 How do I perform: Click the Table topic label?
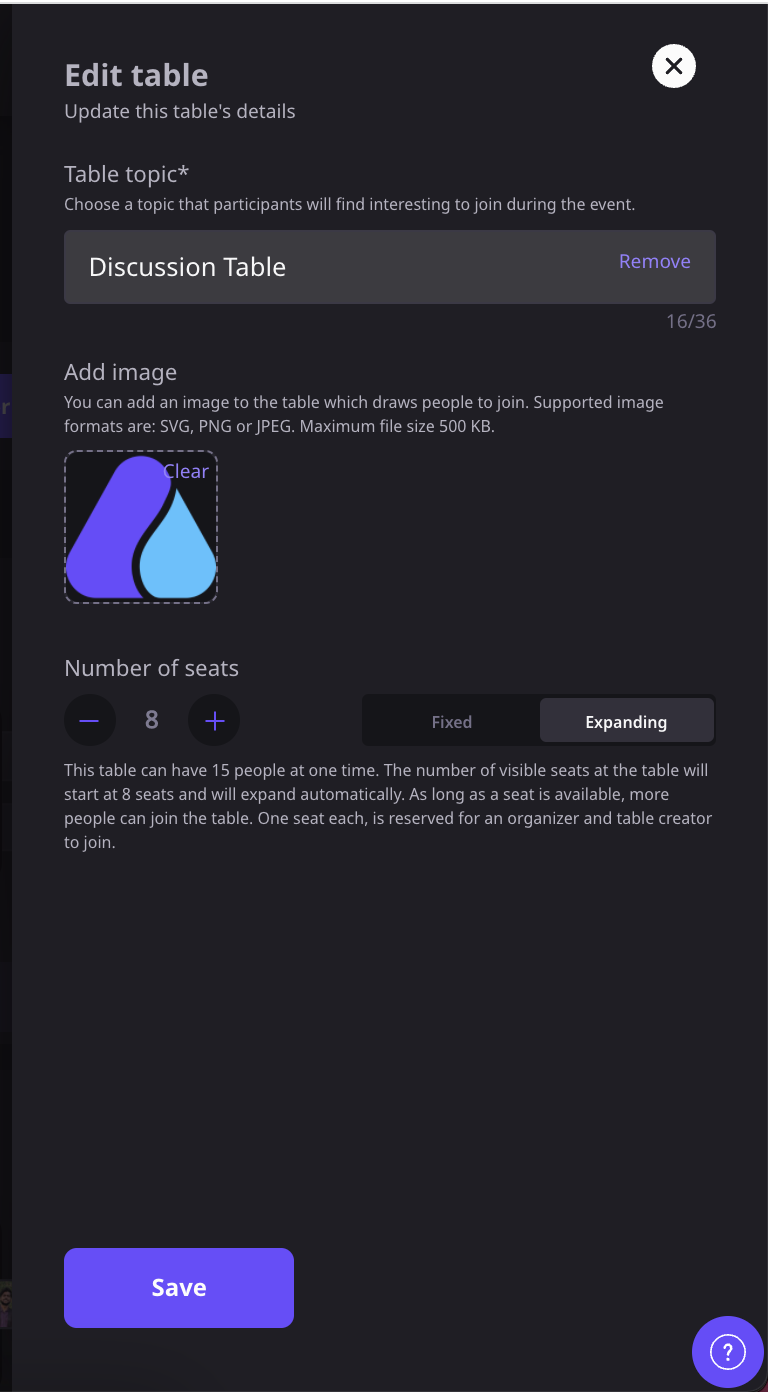tap(127, 174)
